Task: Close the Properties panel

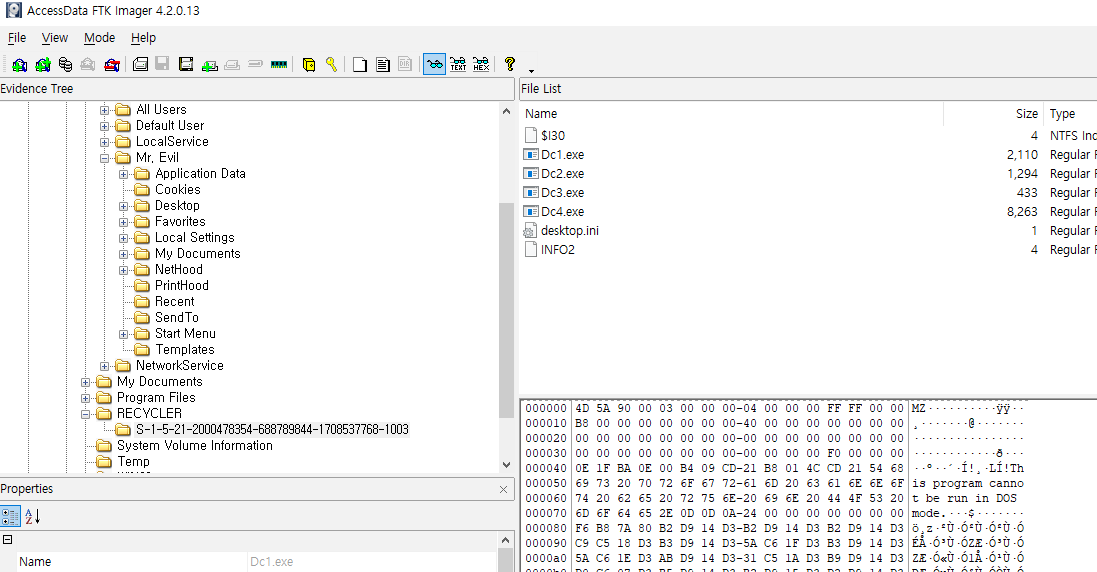Action: click(x=503, y=489)
